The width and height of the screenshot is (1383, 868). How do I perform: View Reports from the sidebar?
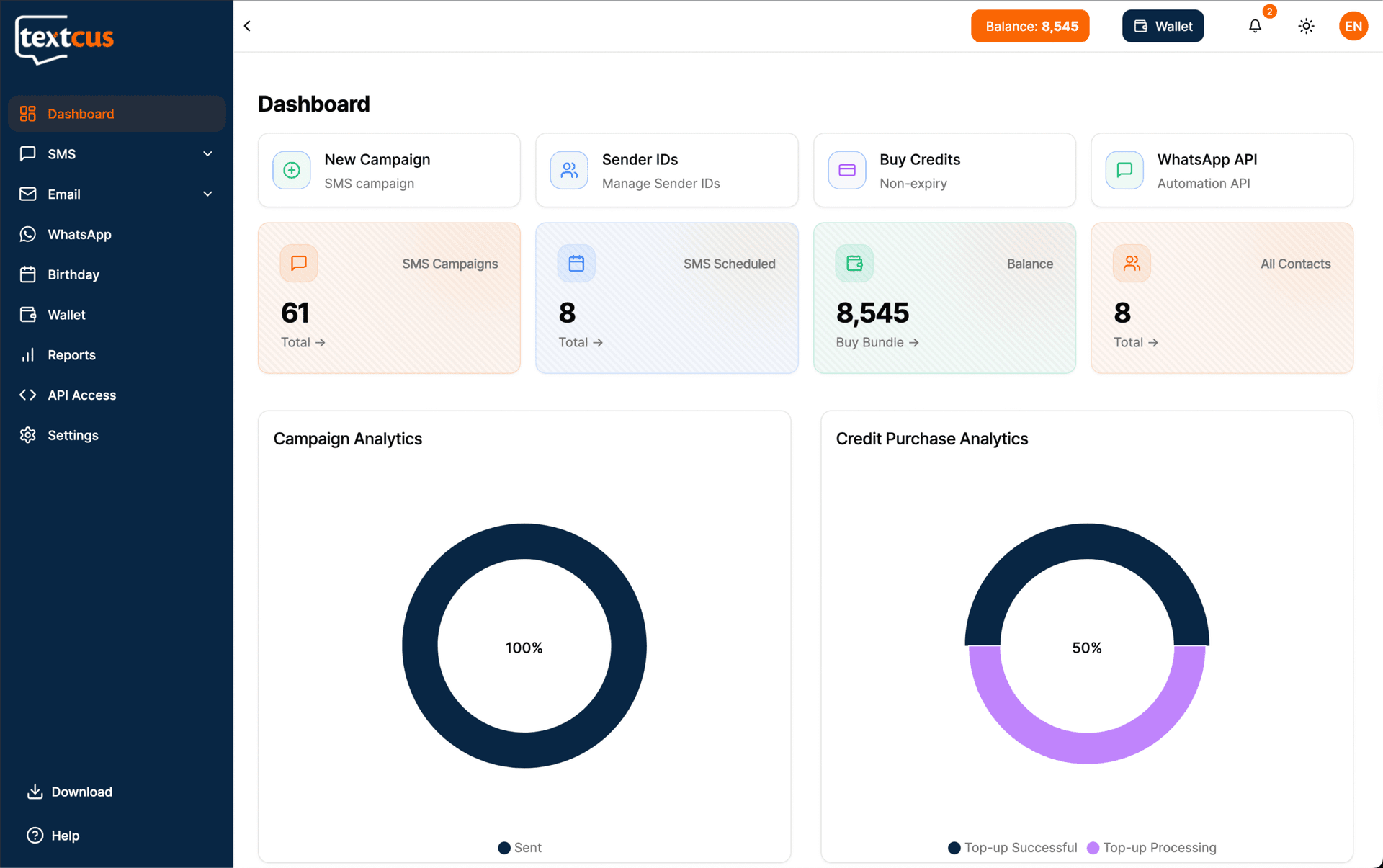(71, 354)
